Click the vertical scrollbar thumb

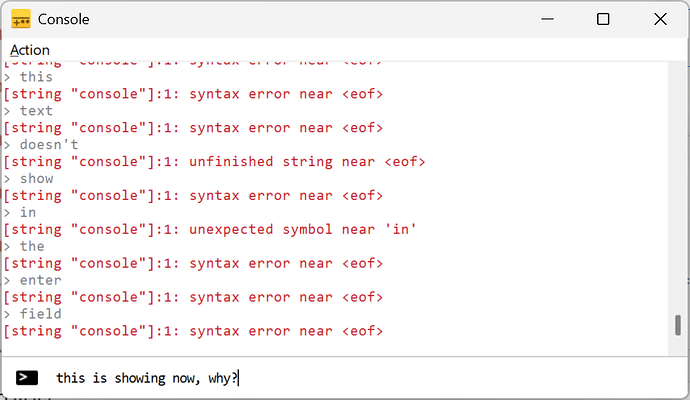[678, 325]
